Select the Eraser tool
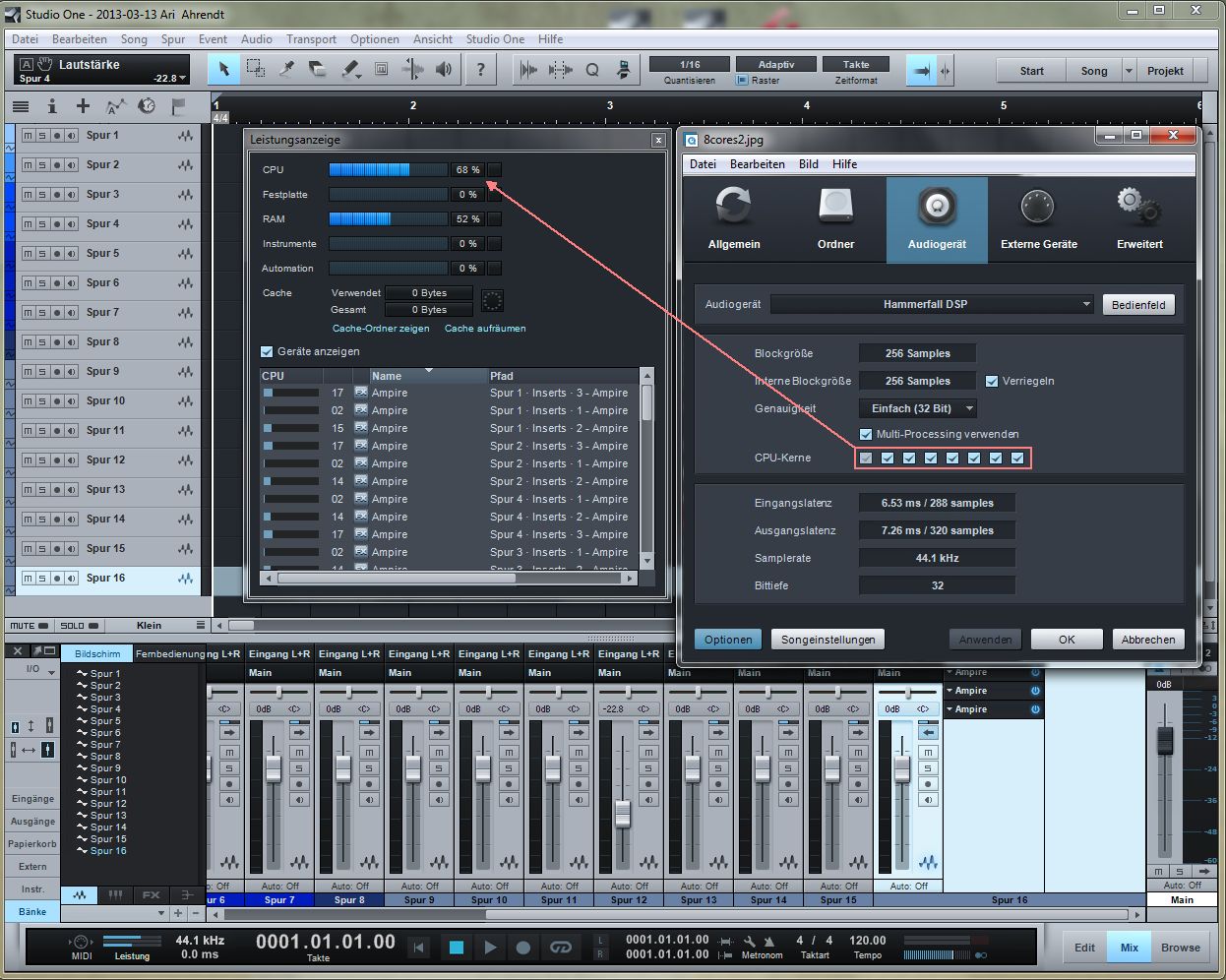The image size is (1226, 980). coord(318,70)
